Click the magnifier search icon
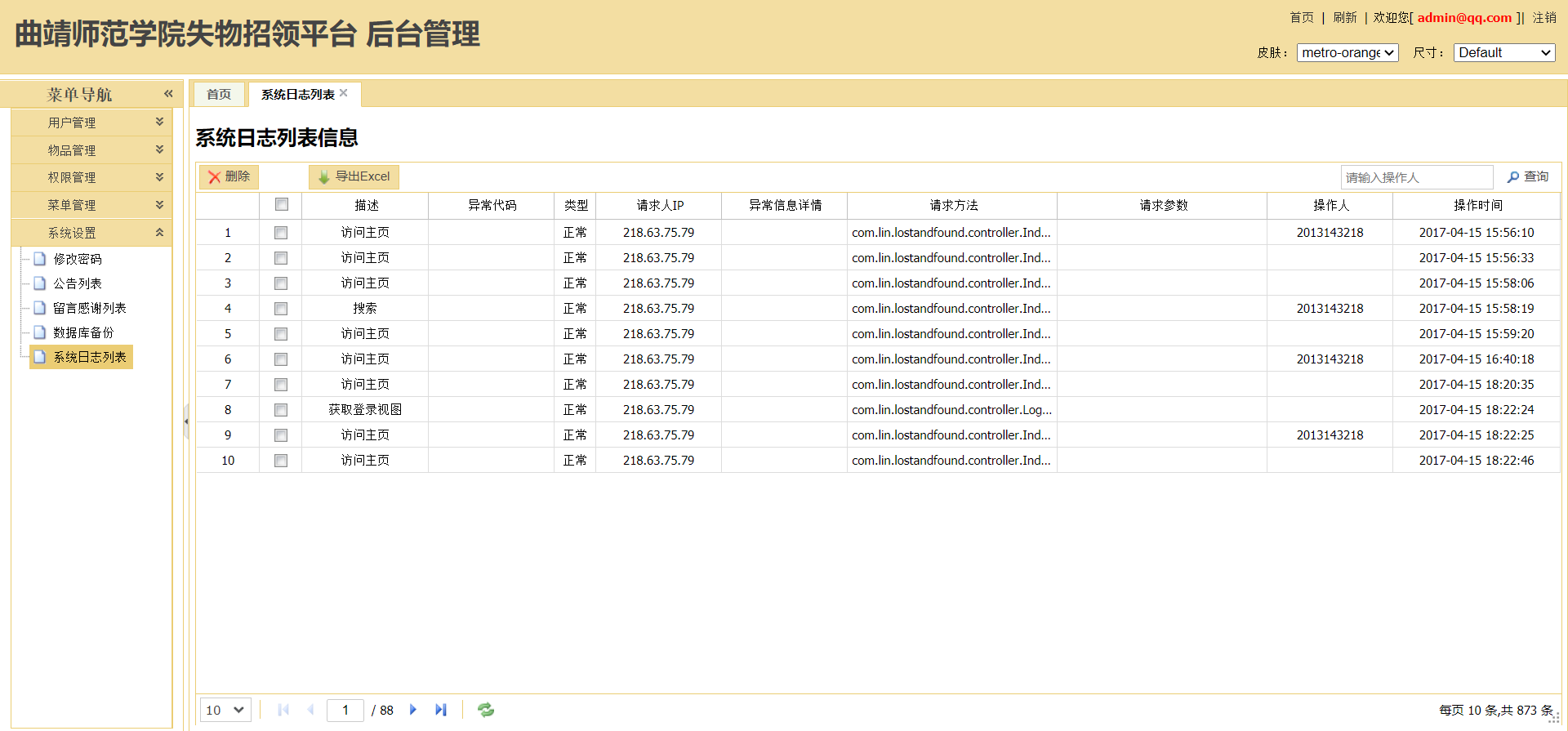Screen dimensions: 1568x731 (x=1513, y=177)
